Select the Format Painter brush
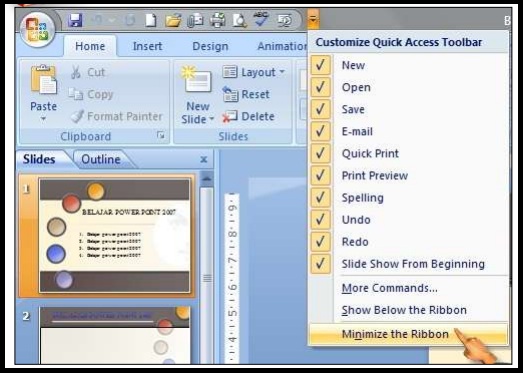This screenshot has width=524, height=373. tap(116, 116)
